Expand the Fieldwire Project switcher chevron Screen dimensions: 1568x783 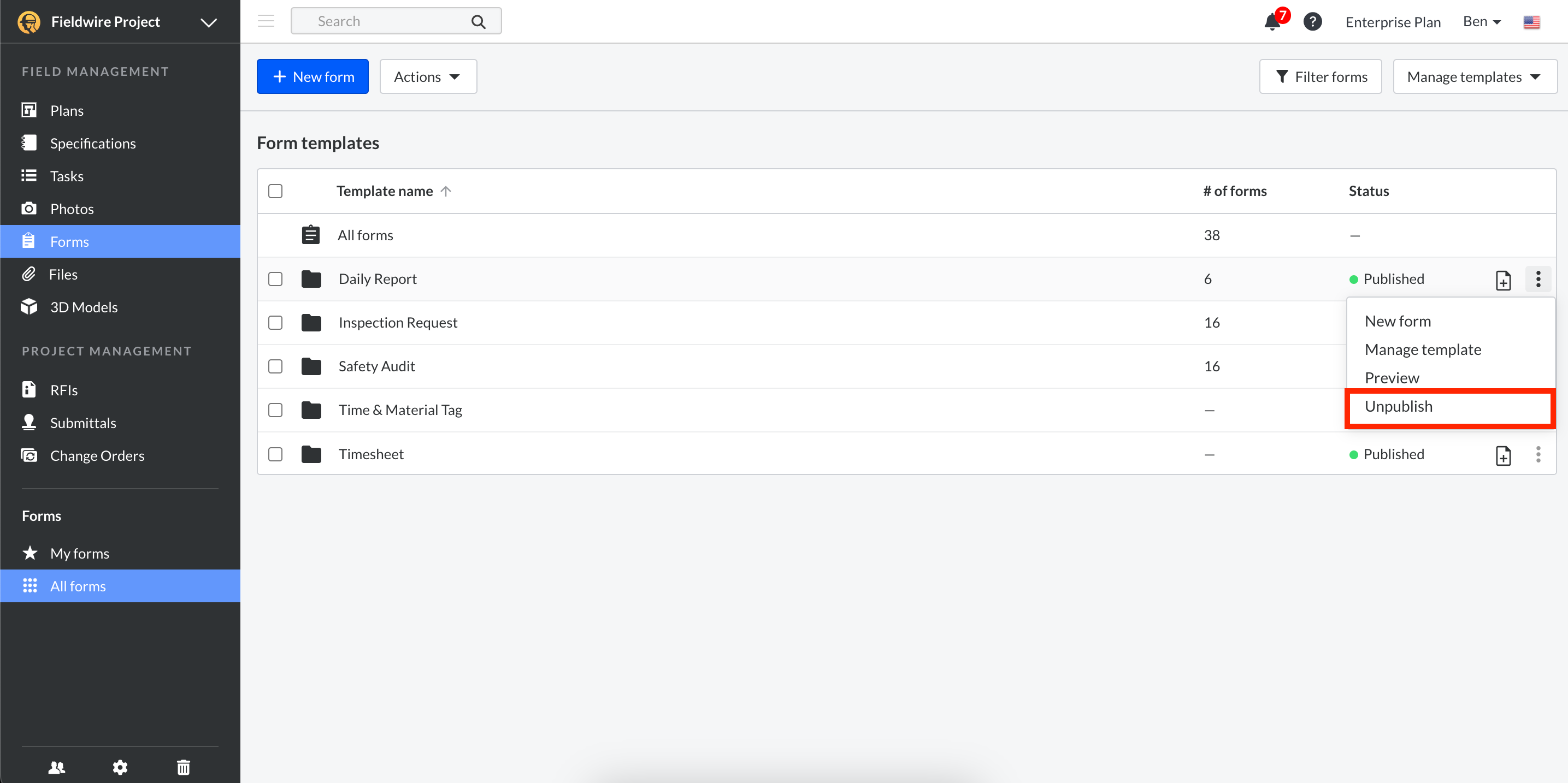209,22
